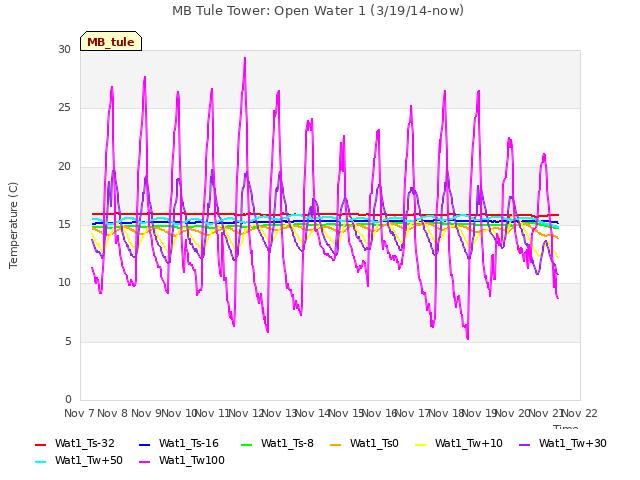The width and height of the screenshot is (640, 480).
Task: Click the blue Wat1_Ts-16 legend swatch
Action: point(144,444)
